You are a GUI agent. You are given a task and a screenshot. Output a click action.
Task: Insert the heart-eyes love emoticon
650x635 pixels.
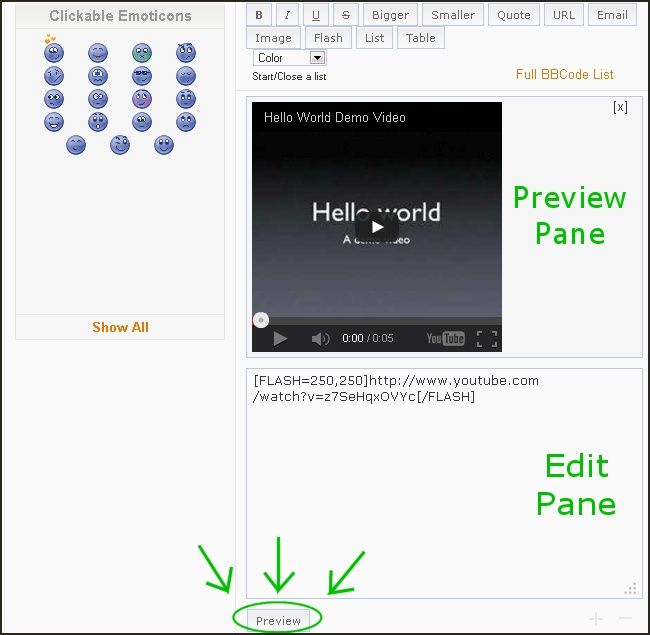click(x=53, y=51)
